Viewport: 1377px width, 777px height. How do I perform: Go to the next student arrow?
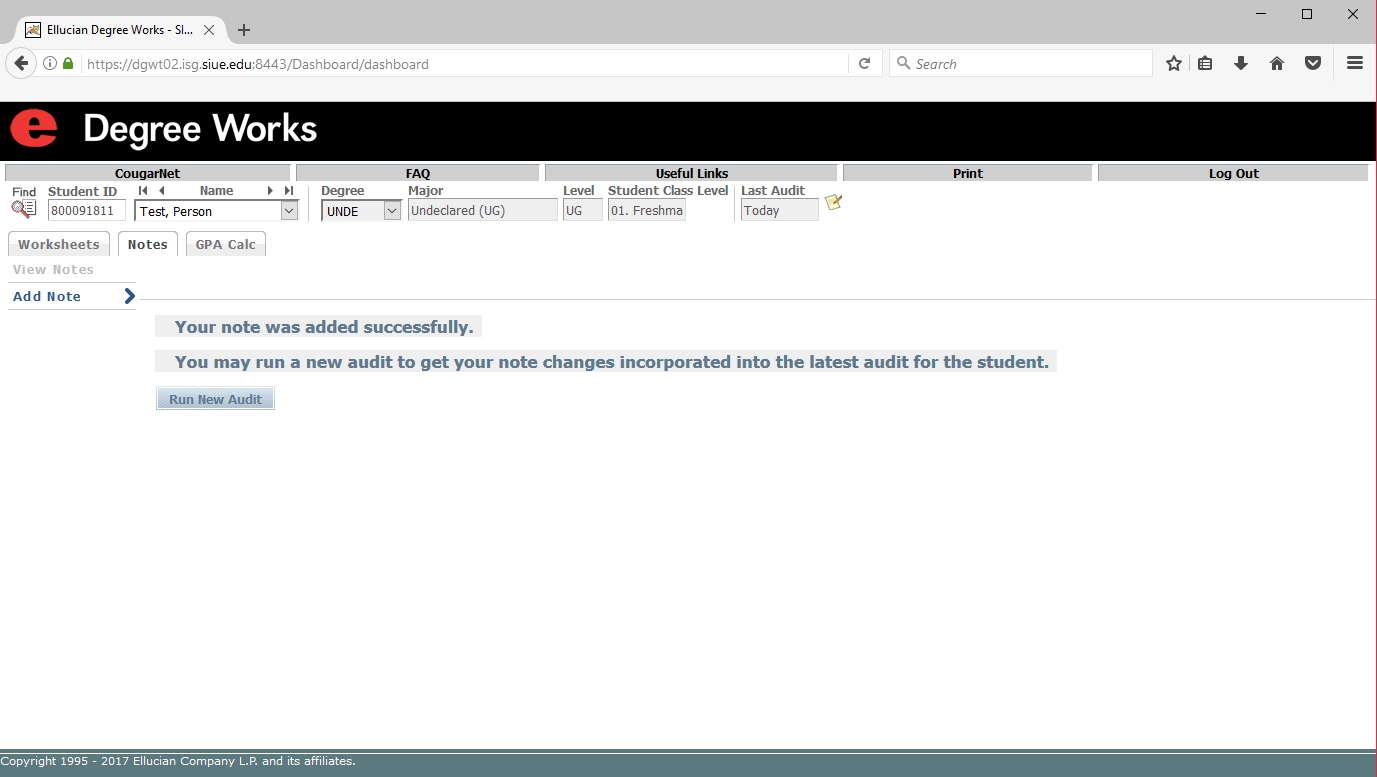click(x=270, y=190)
